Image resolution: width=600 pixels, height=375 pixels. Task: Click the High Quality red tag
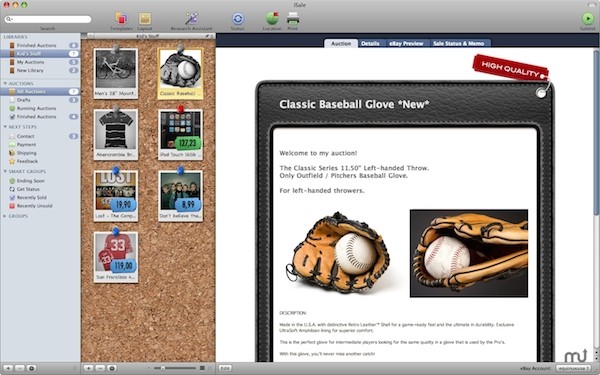click(x=511, y=68)
